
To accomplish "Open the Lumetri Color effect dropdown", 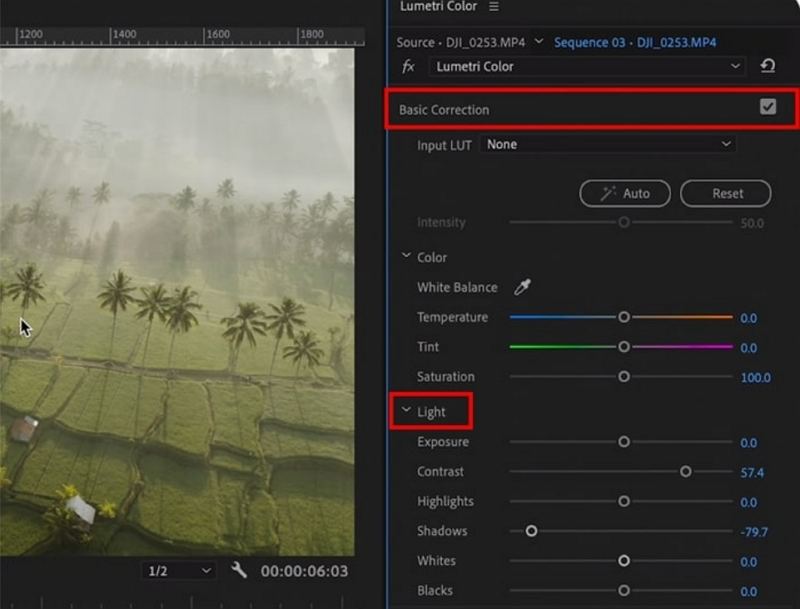I will point(588,67).
